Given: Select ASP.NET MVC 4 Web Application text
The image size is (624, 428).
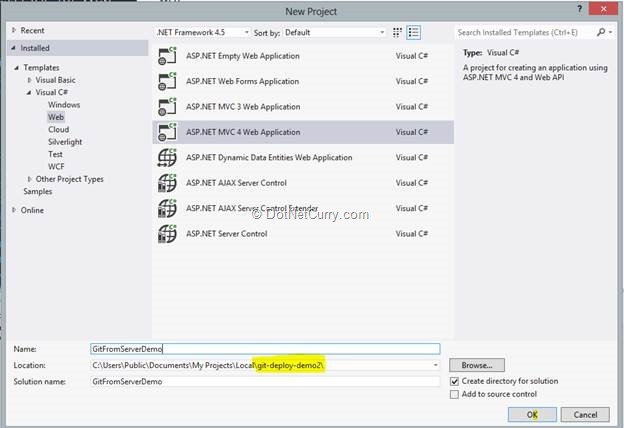Looking at the screenshot, I should 243,133.
